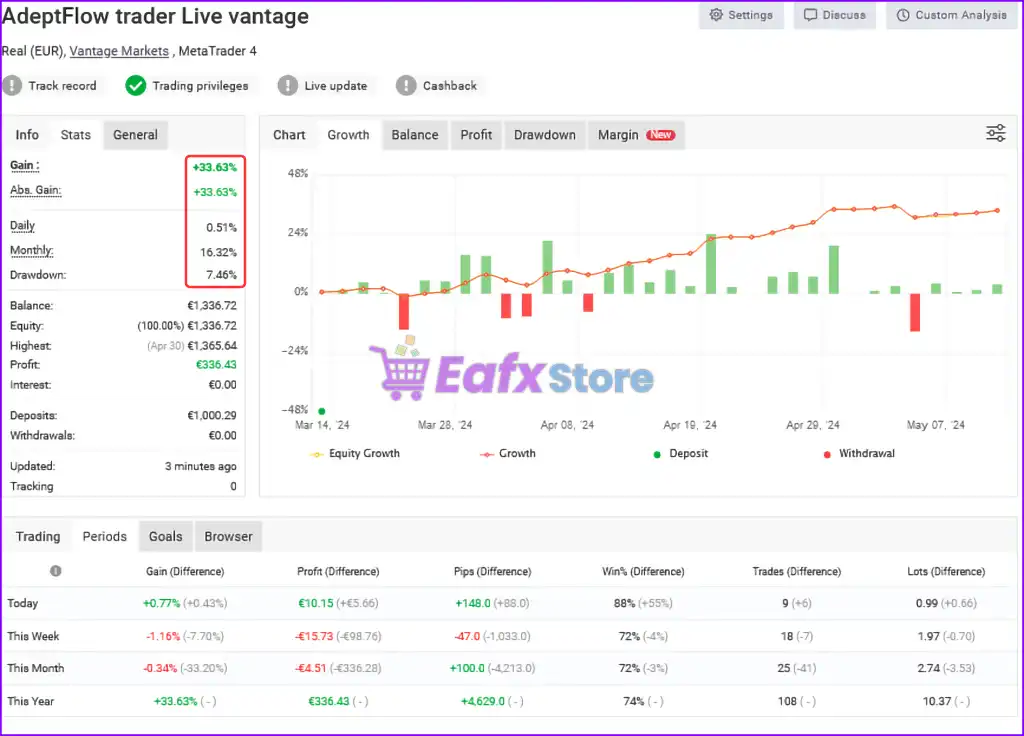Click the Cashback warning icon

tap(406, 86)
